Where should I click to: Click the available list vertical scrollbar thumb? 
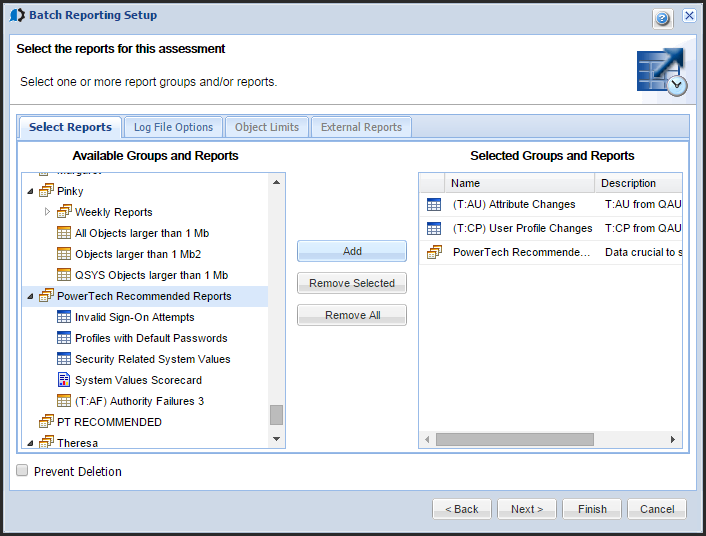click(x=276, y=415)
